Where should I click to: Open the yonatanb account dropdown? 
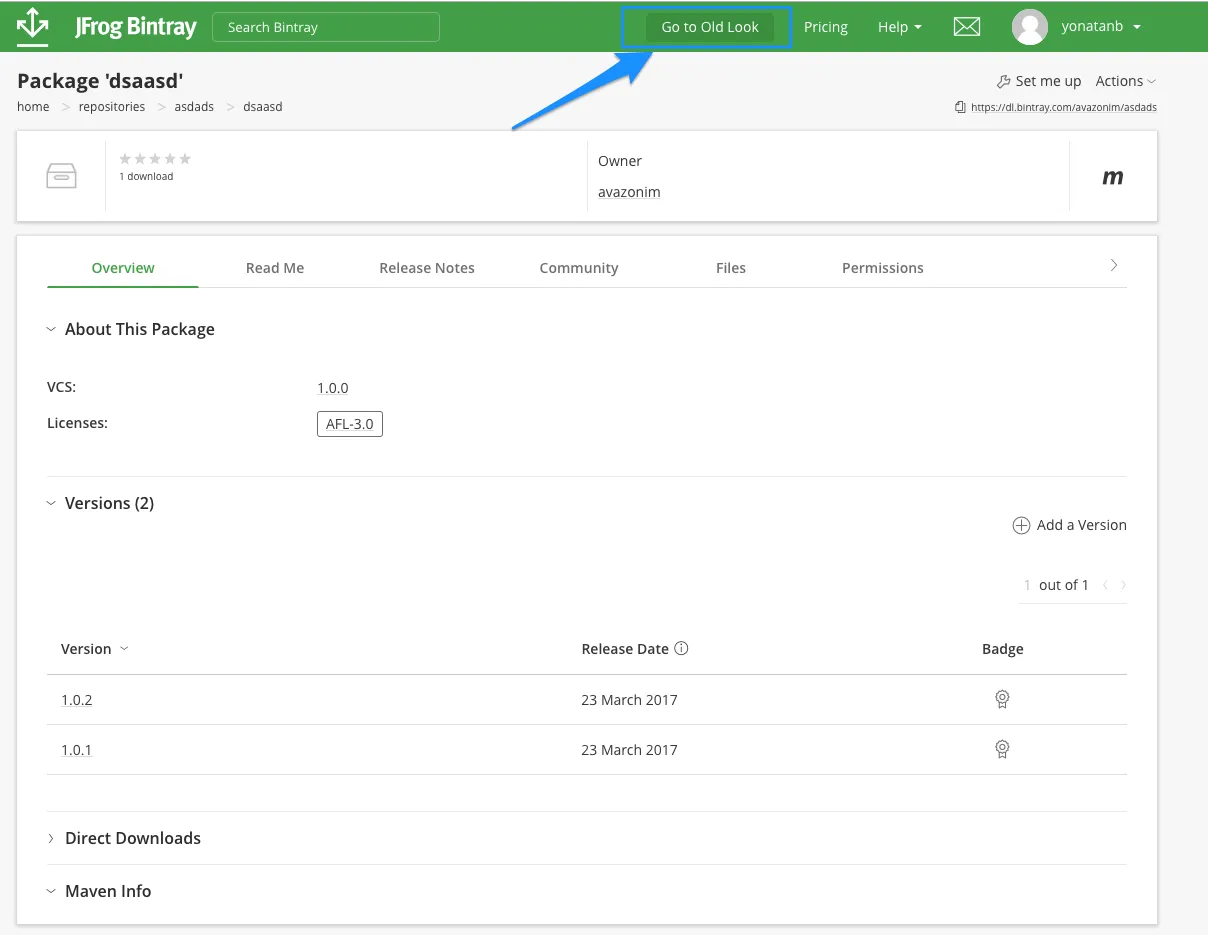click(1101, 27)
